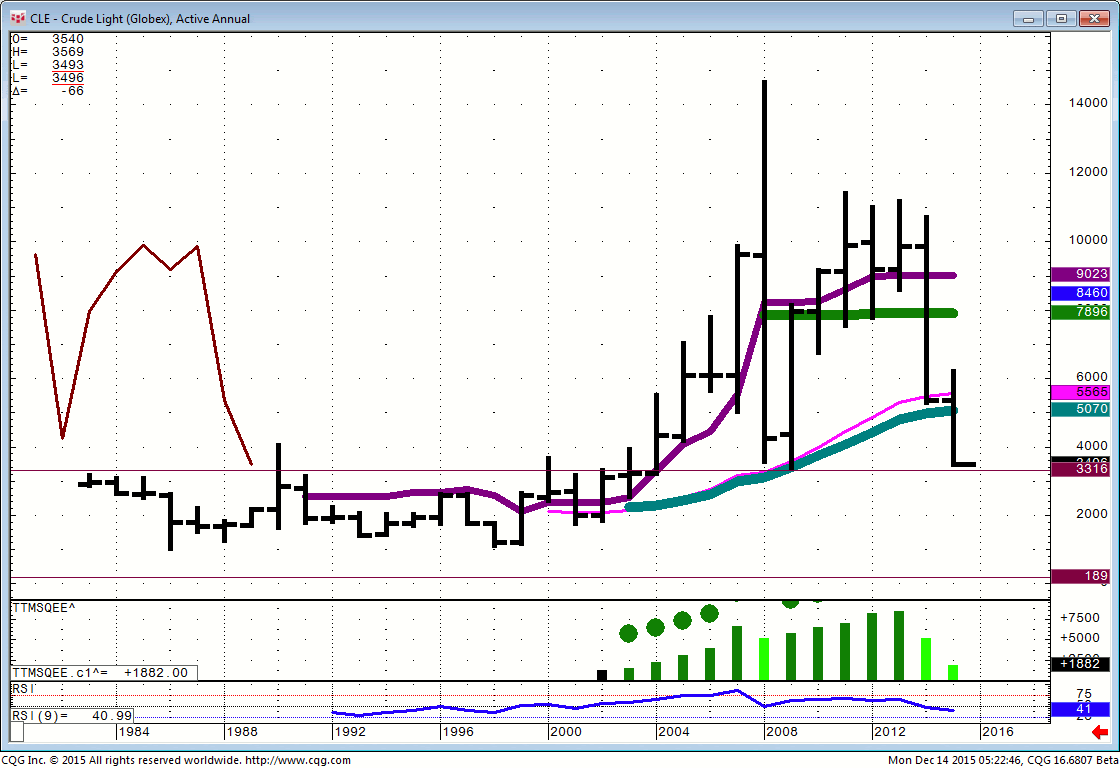Select the red-underlined last value 3496
Viewport: 1120px width, 768px height.
tap(68, 77)
